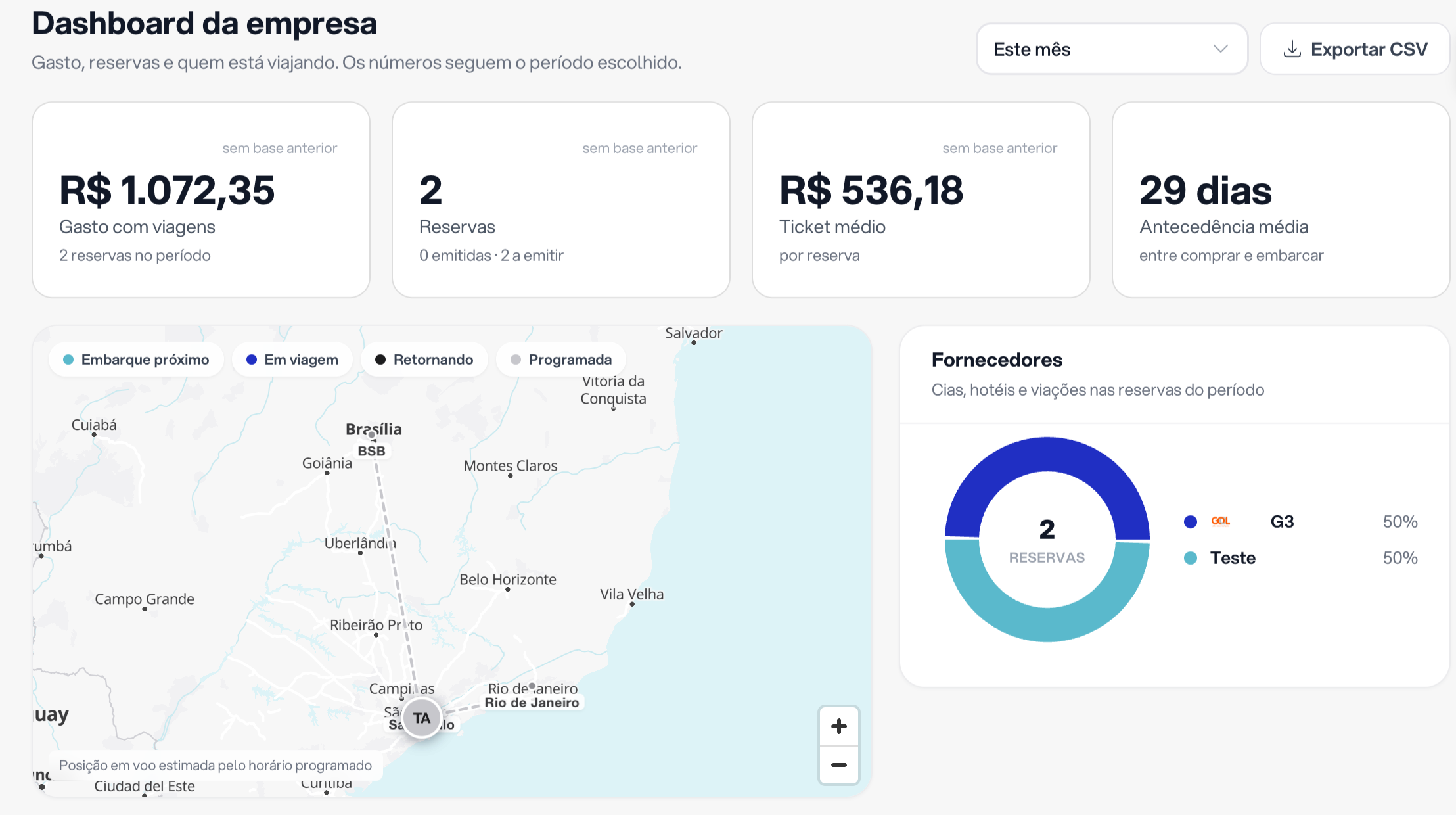This screenshot has height=815, width=1456.
Task: Click the 'Antecedência média' card label
Action: pyautogui.click(x=1224, y=227)
